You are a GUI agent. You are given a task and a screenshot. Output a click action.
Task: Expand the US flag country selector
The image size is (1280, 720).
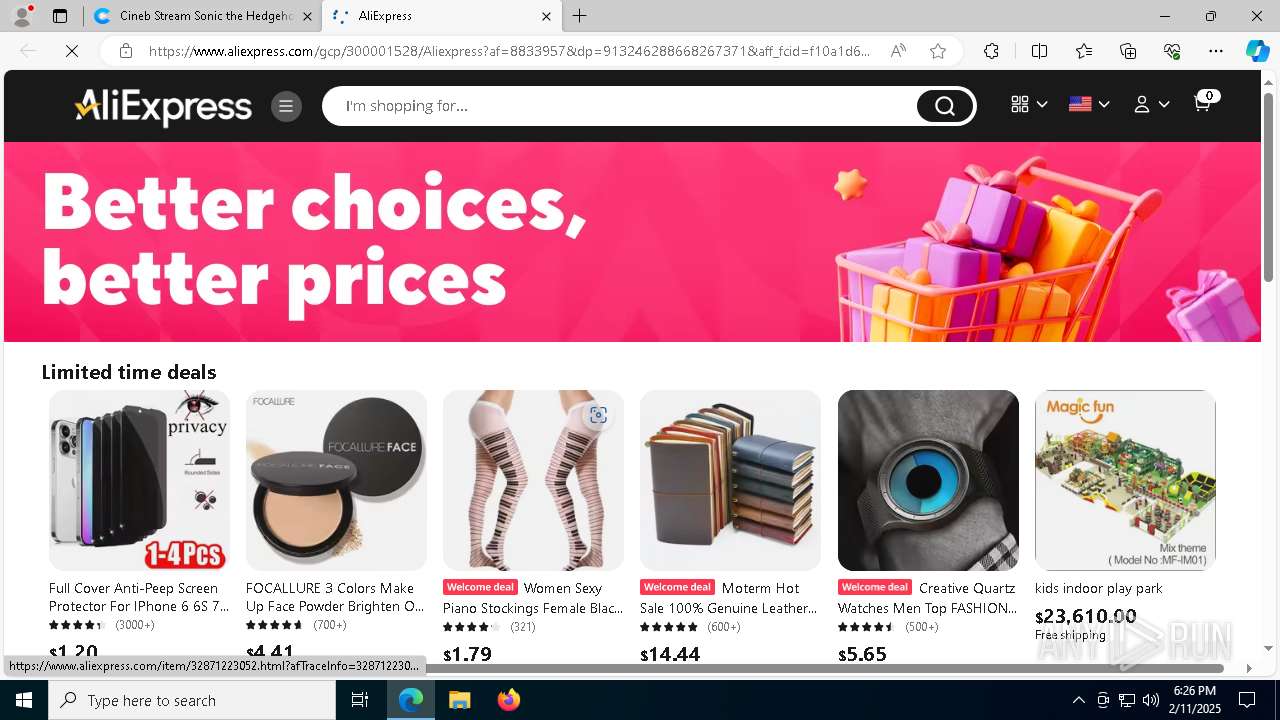(1089, 104)
